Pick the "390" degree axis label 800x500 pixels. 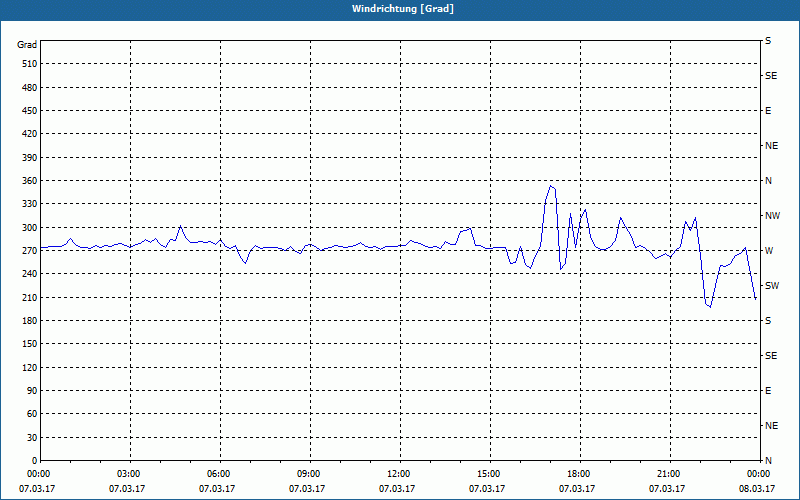[x=30, y=158]
